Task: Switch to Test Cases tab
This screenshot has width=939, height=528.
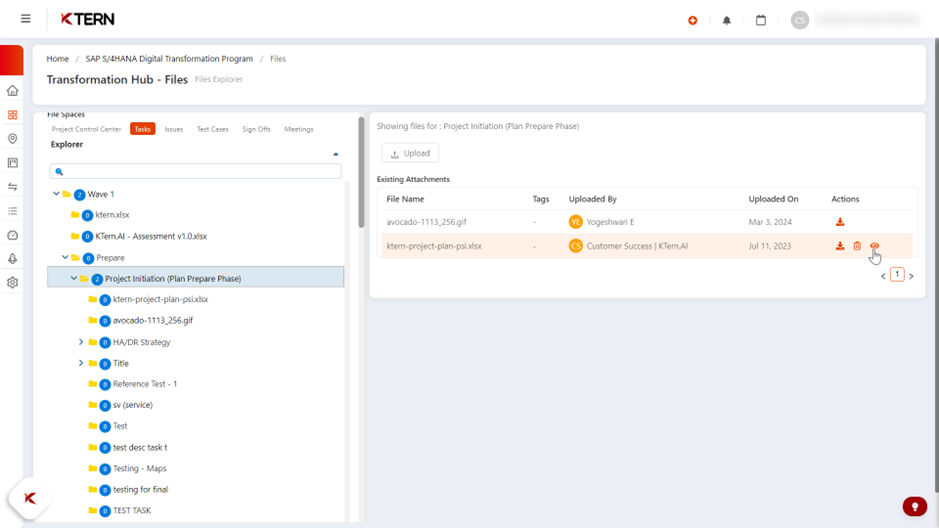Action: [213, 129]
